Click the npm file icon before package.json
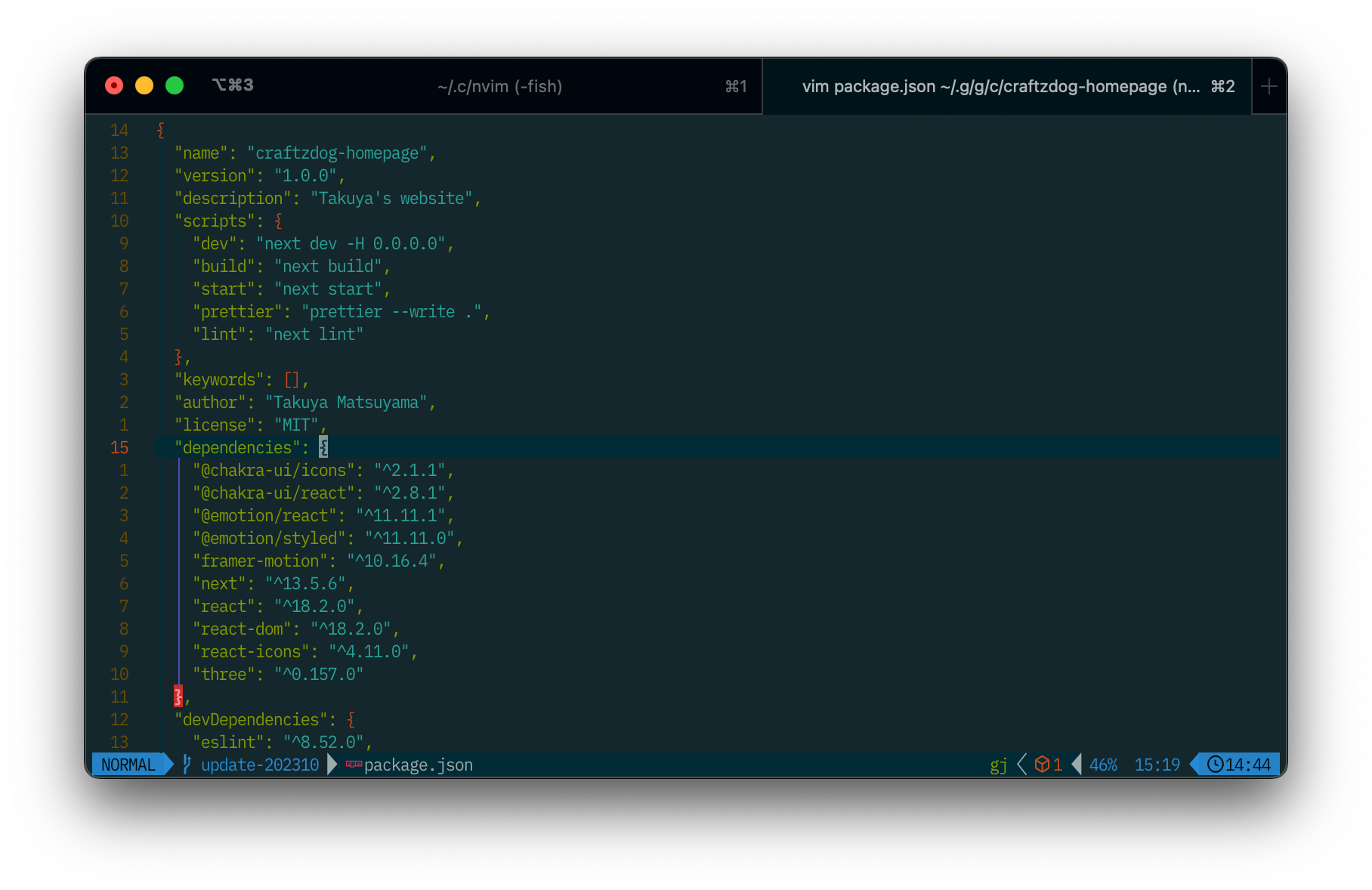Viewport: 1372px width, 890px height. (x=354, y=765)
